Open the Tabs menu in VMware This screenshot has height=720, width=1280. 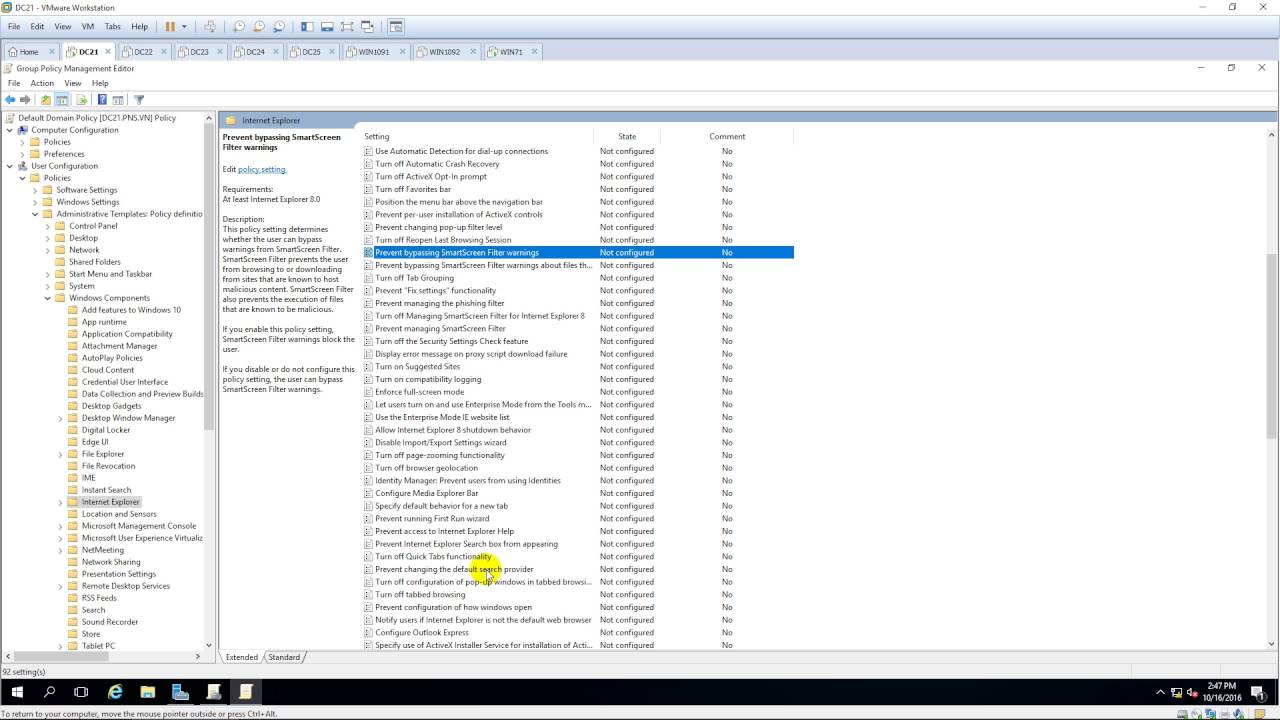[x=113, y=26]
